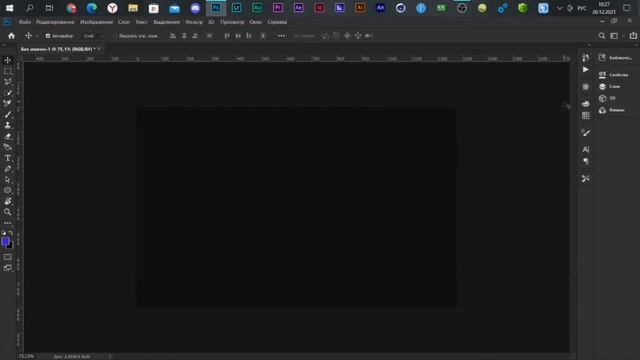Select the Brush tool
This screenshot has width=640, height=360.
[x=7, y=114]
